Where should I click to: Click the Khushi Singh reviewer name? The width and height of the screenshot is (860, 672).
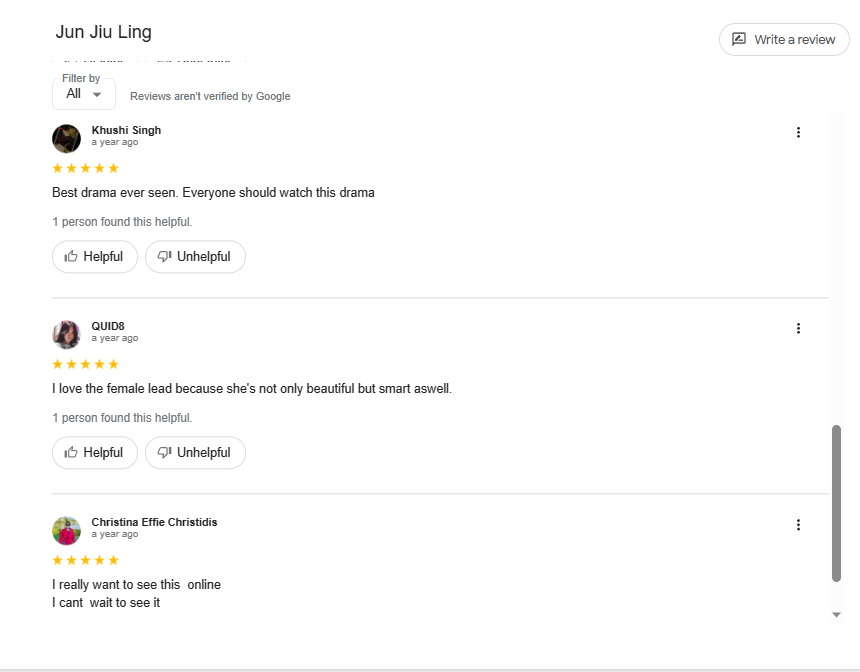tap(126, 130)
